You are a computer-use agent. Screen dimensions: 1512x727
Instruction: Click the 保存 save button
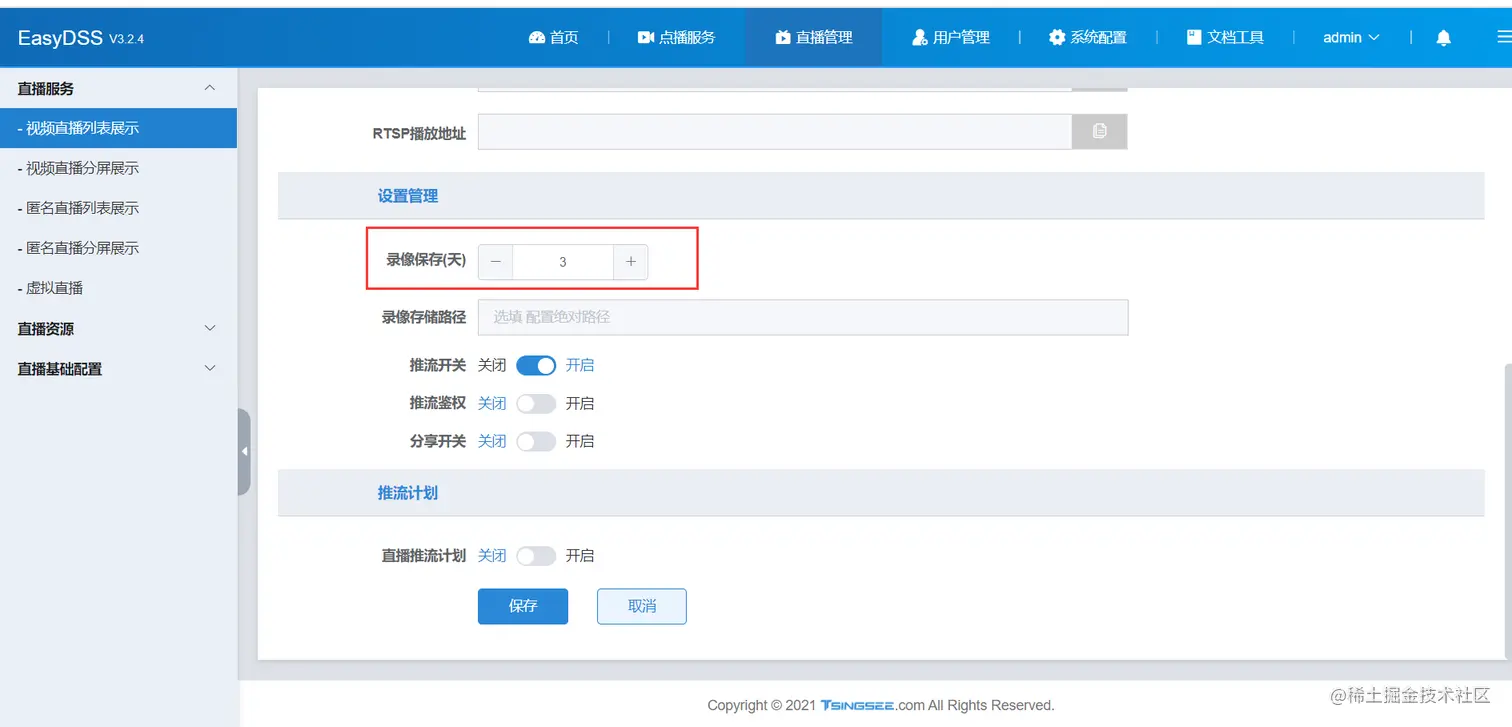pos(523,606)
